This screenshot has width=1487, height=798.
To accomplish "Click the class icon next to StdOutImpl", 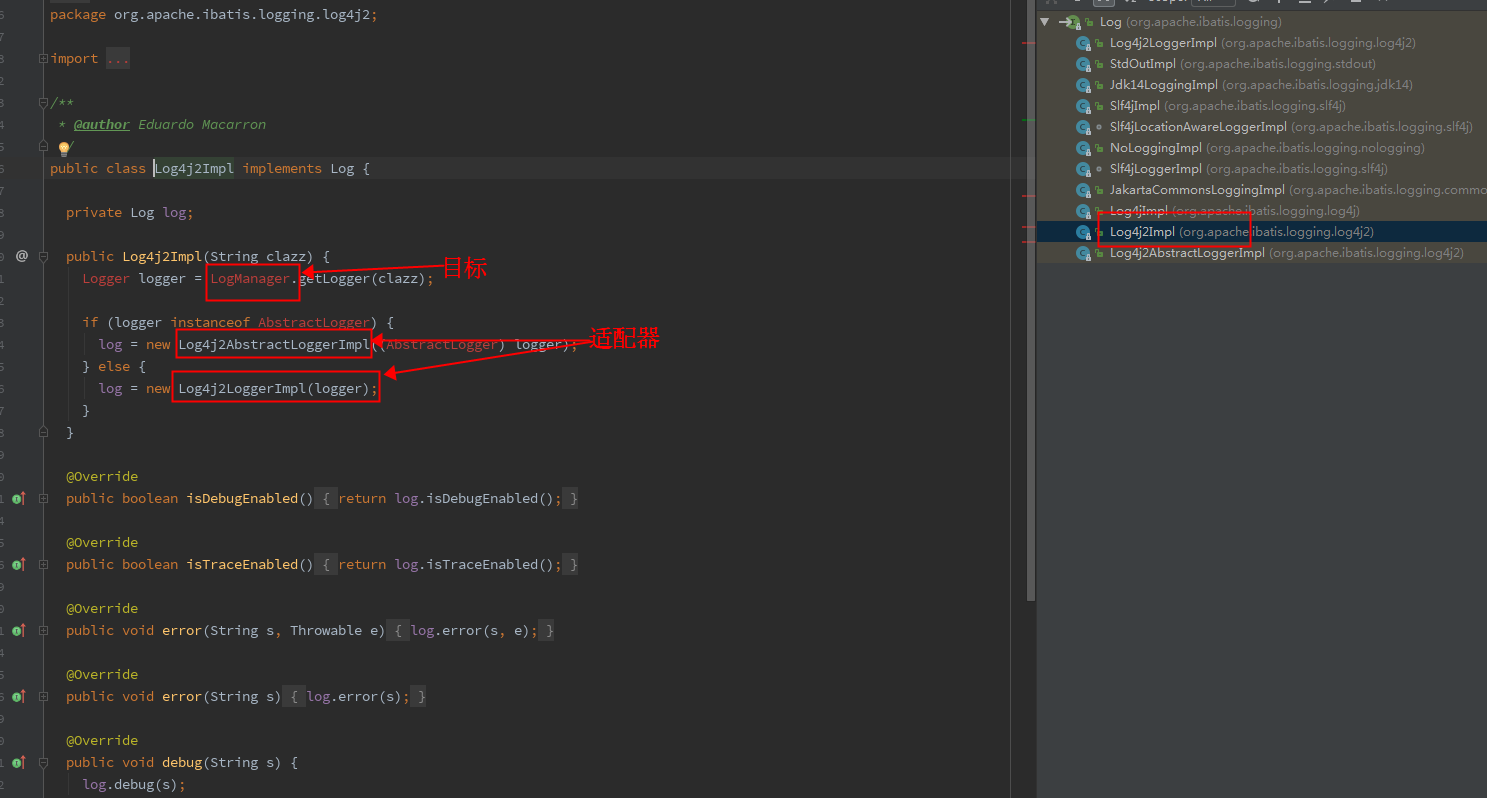I will pyautogui.click(x=1084, y=63).
